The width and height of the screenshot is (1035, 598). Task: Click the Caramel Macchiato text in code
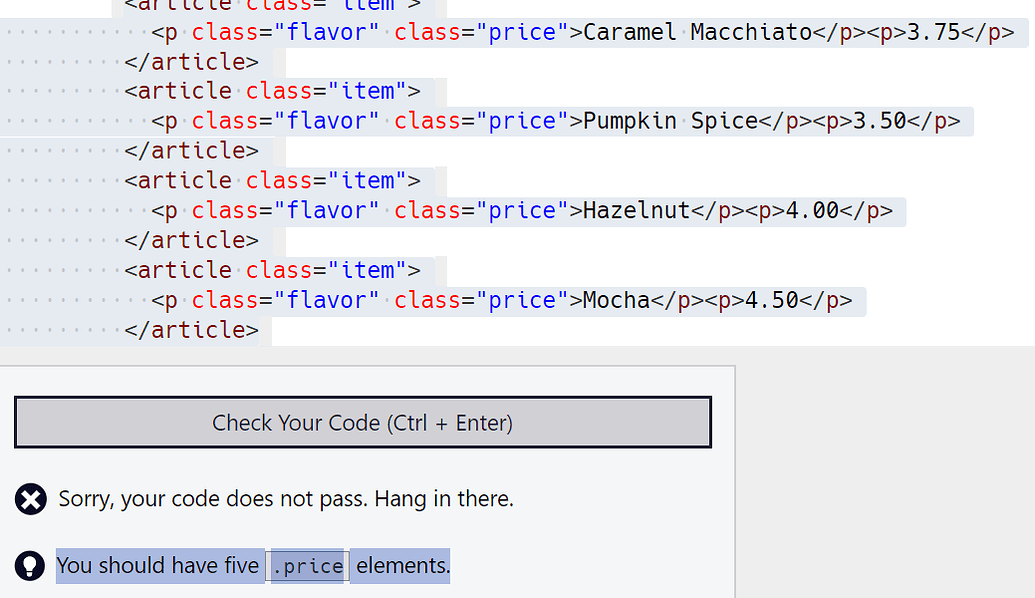tap(698, 32)
